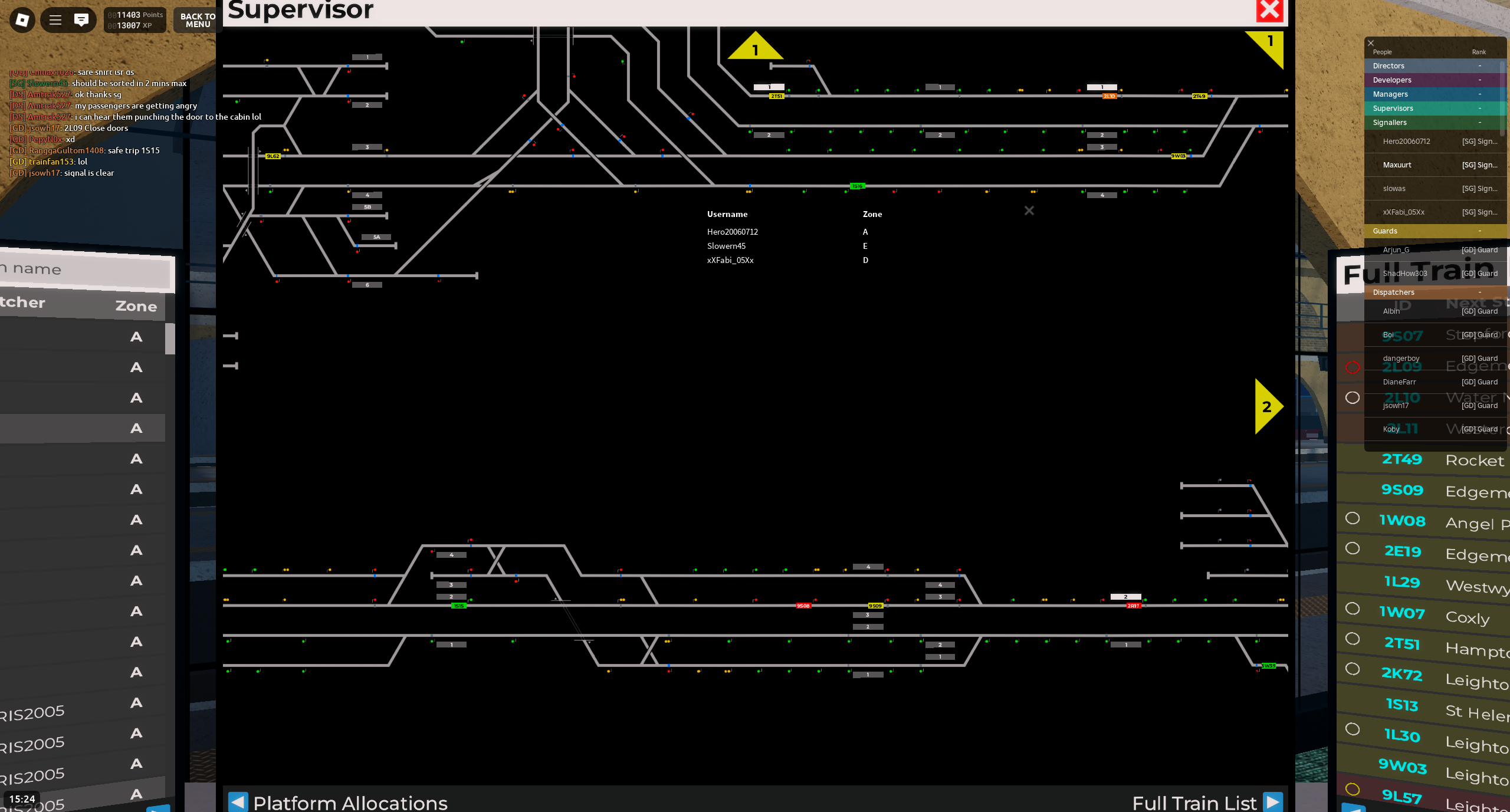Close the Supervisor panel red X
The width and height of the screenshot is (1510, 812).
point(1269,11)
